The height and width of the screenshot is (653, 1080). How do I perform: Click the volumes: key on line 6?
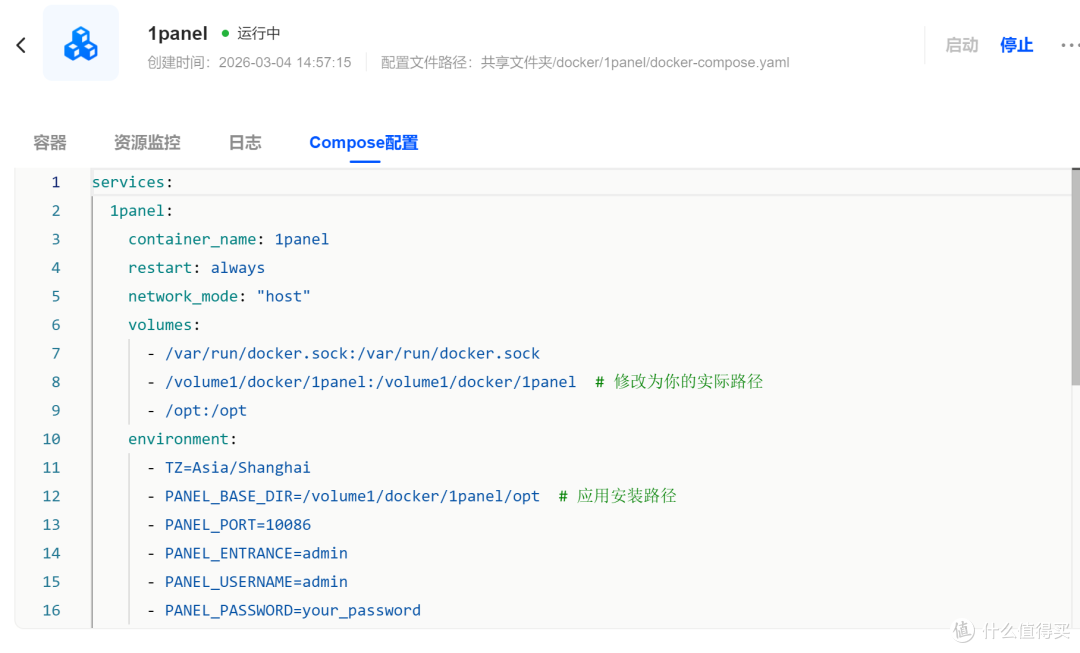point(164,325)
